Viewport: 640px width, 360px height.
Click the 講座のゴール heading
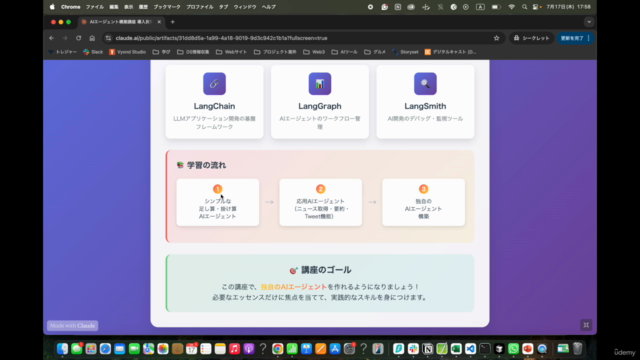click(320, 270)
